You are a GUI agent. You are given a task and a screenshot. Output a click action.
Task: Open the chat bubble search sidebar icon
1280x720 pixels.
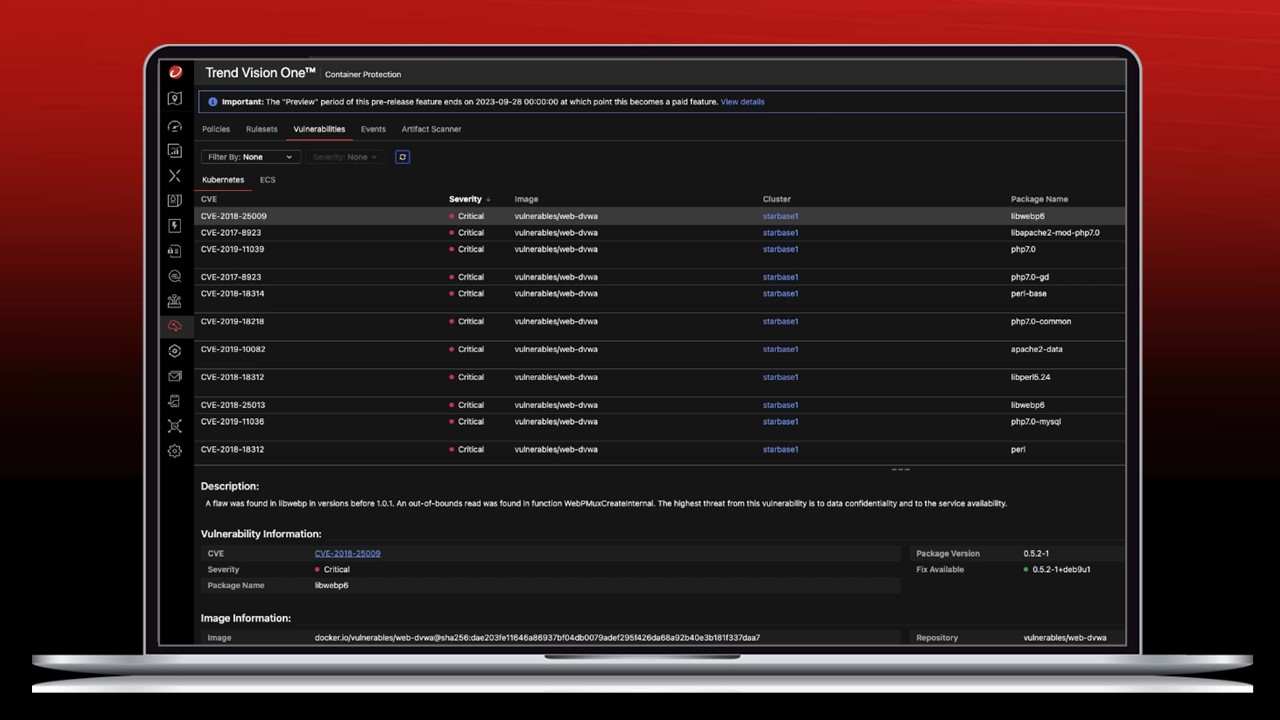click(x=175, y=276)
